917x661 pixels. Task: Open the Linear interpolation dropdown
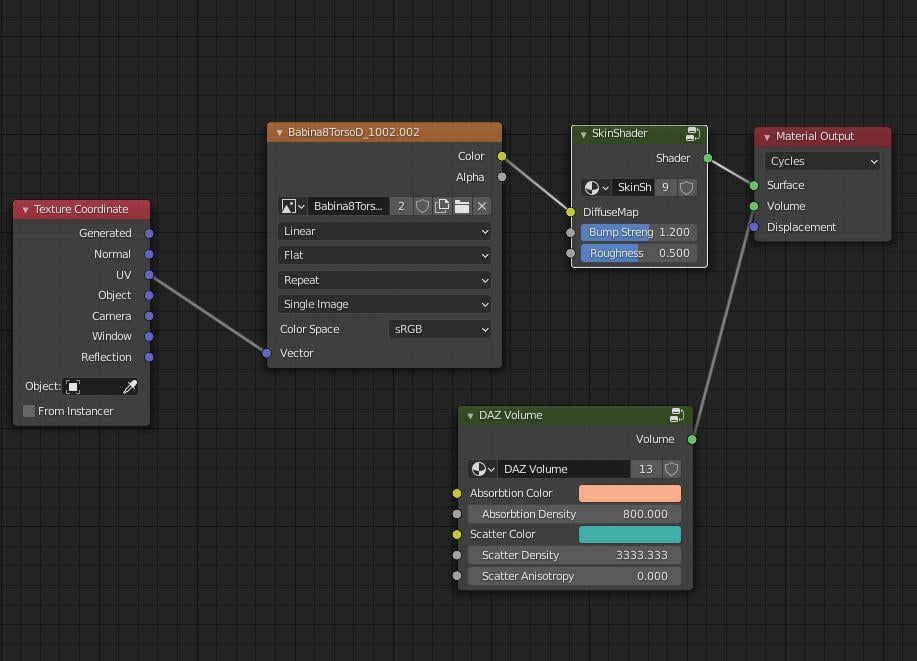point(384,232)
